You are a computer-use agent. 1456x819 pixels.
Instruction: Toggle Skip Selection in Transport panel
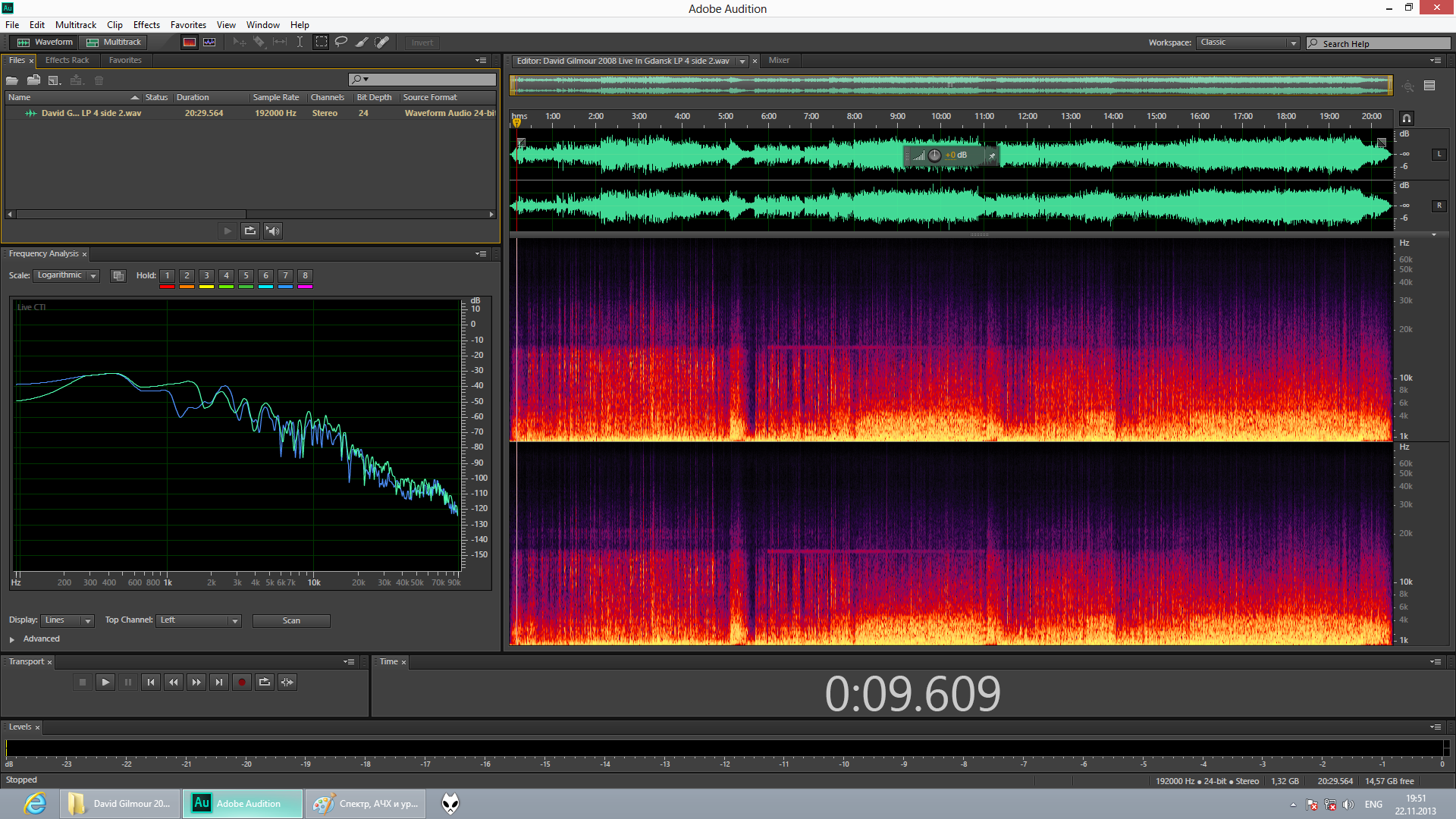[x=287, y=682]
